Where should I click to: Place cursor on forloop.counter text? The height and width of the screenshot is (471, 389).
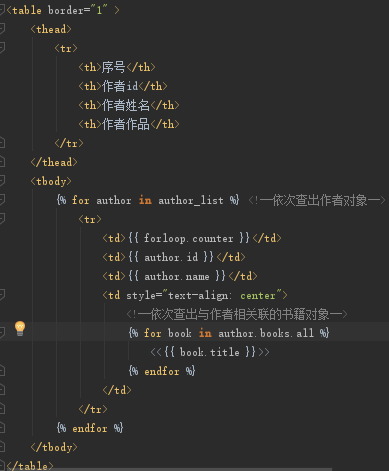(x=189, y=238)
